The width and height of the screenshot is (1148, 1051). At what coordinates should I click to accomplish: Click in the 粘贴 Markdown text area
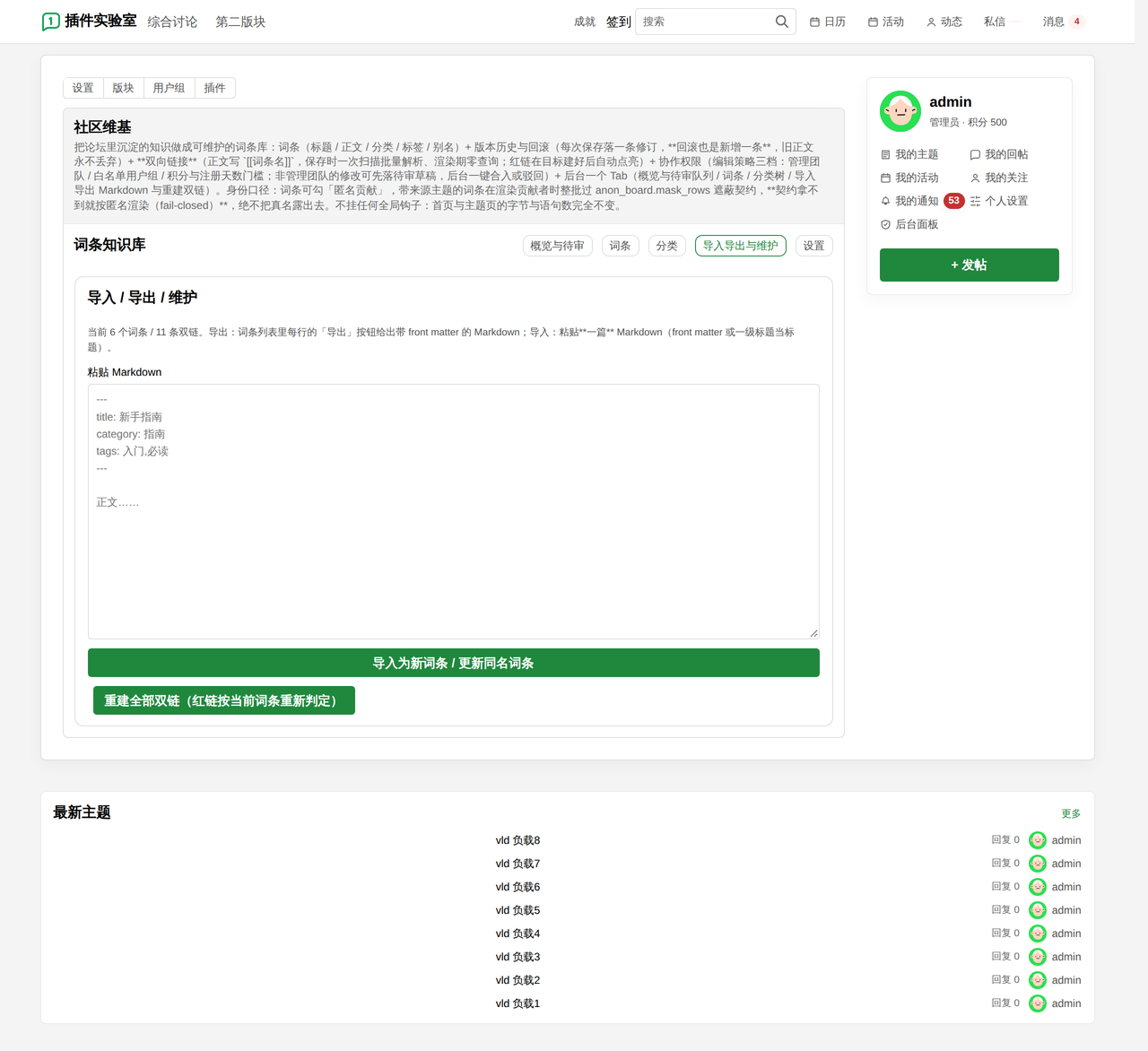[454, 511]
